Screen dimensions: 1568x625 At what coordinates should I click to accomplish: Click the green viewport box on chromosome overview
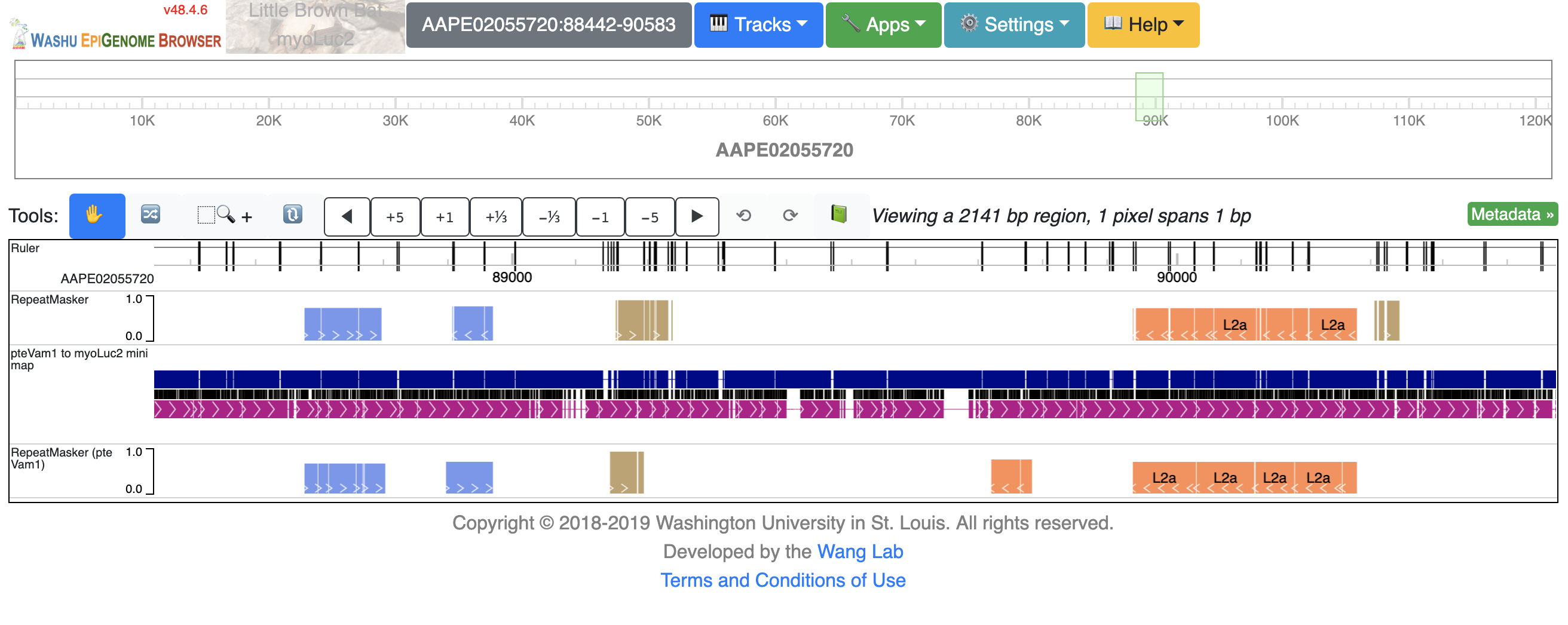[1149, 97]
